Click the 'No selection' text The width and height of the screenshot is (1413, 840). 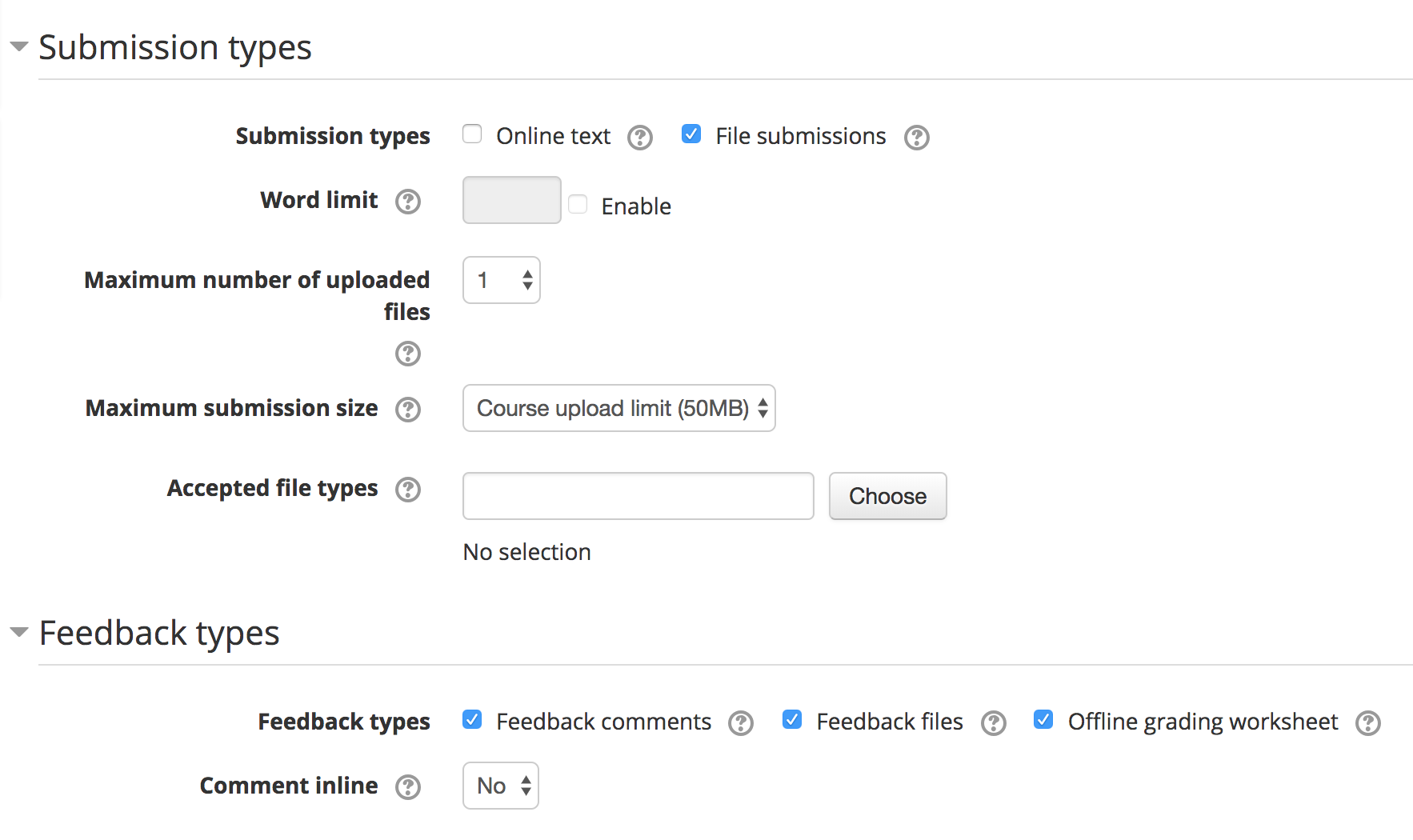[527, 552]
